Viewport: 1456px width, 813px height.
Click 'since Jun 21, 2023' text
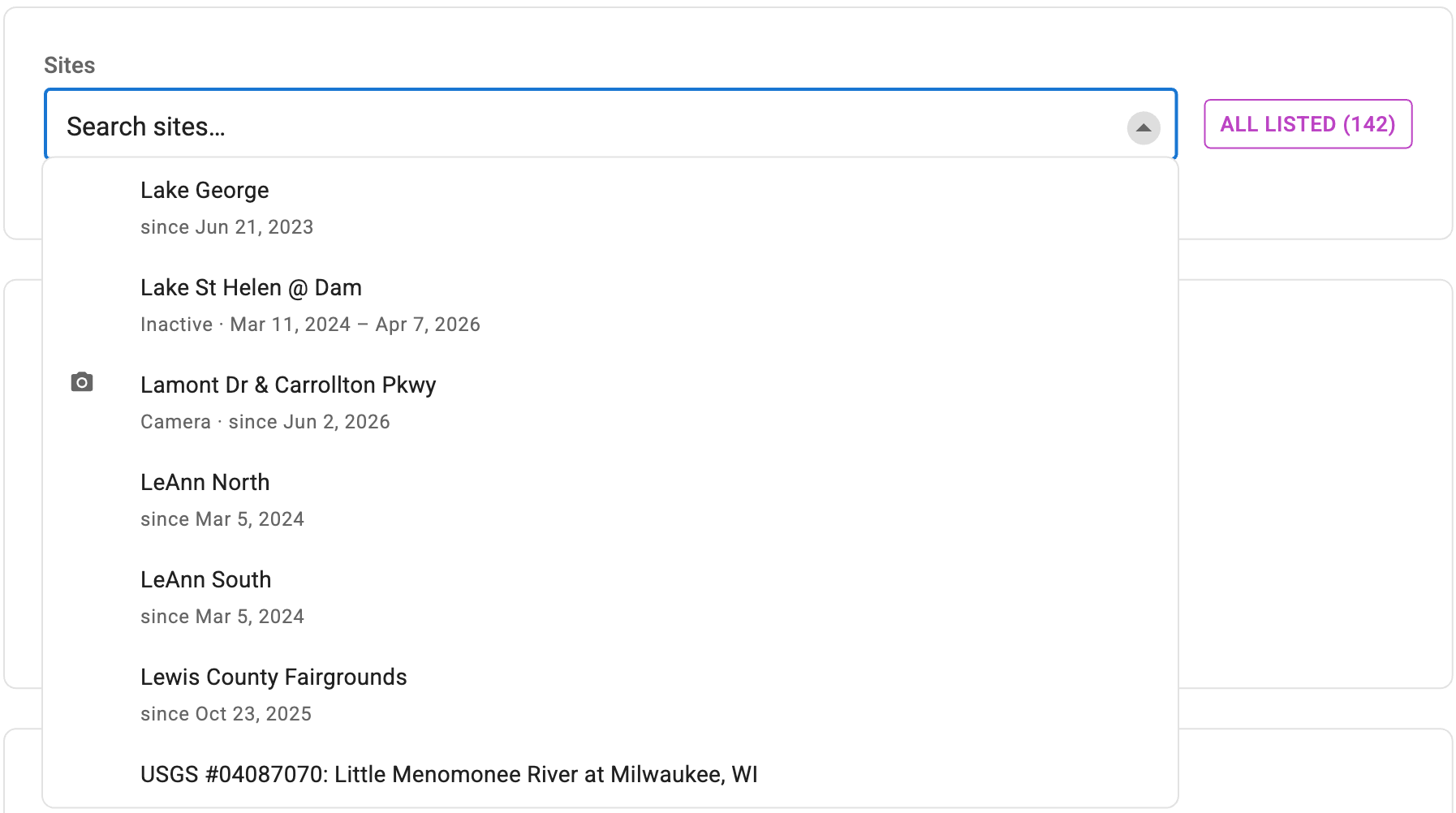tap(226, 227)
